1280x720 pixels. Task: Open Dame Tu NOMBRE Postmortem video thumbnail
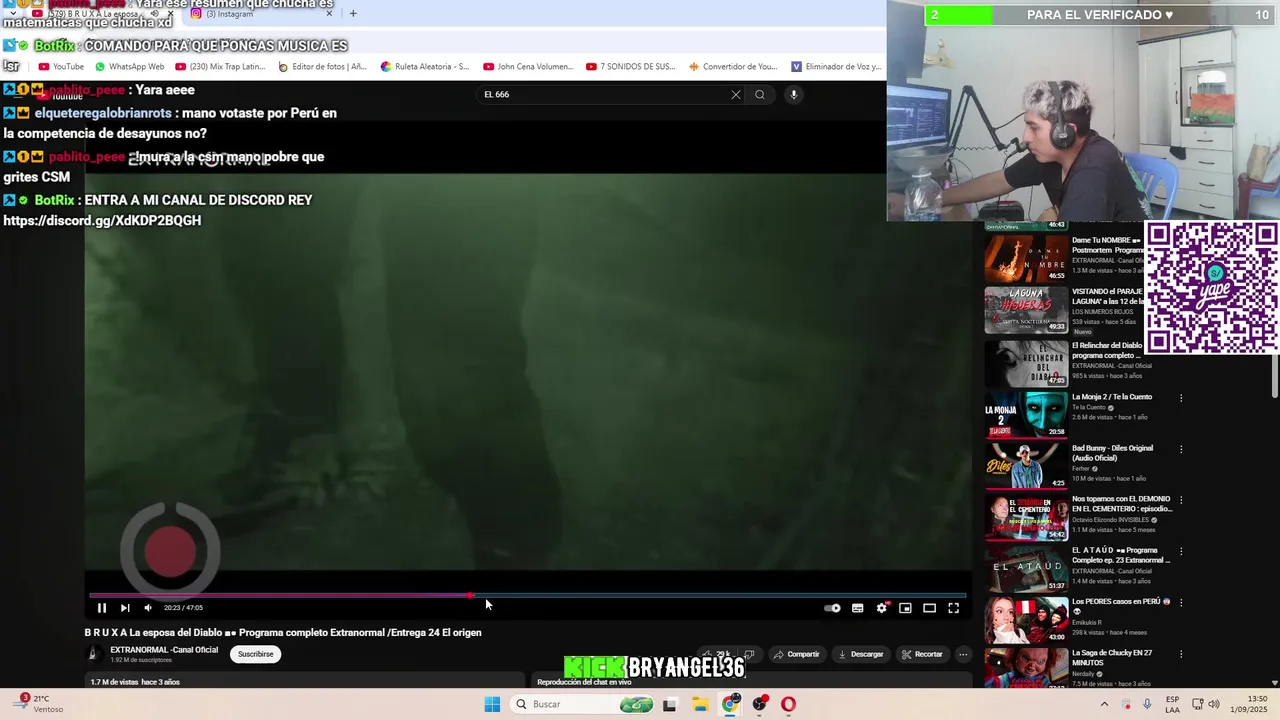pyautogui.click(x=1026, y=258)
